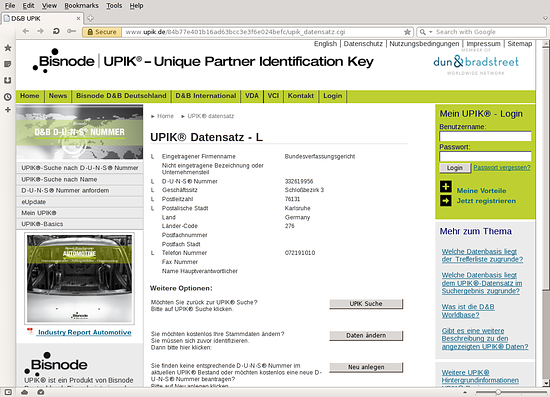Open Industry Report Automotive thumbnail
The image size is (550, 397).
(80, 278)
